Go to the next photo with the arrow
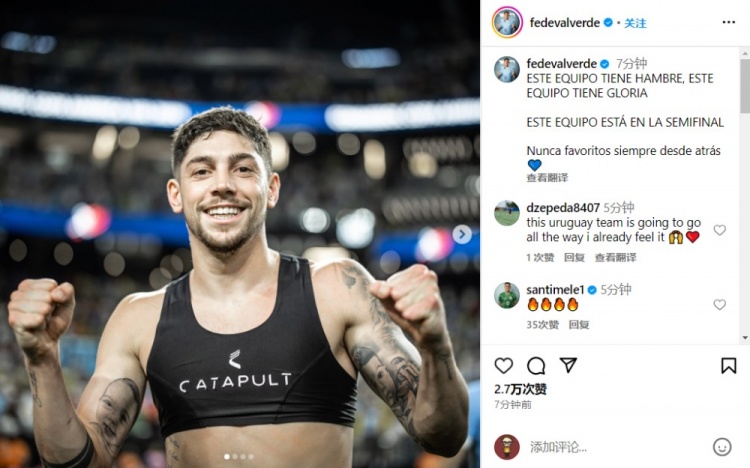The width and height of the screenshot is (750, 468). (x=462, y=234)
